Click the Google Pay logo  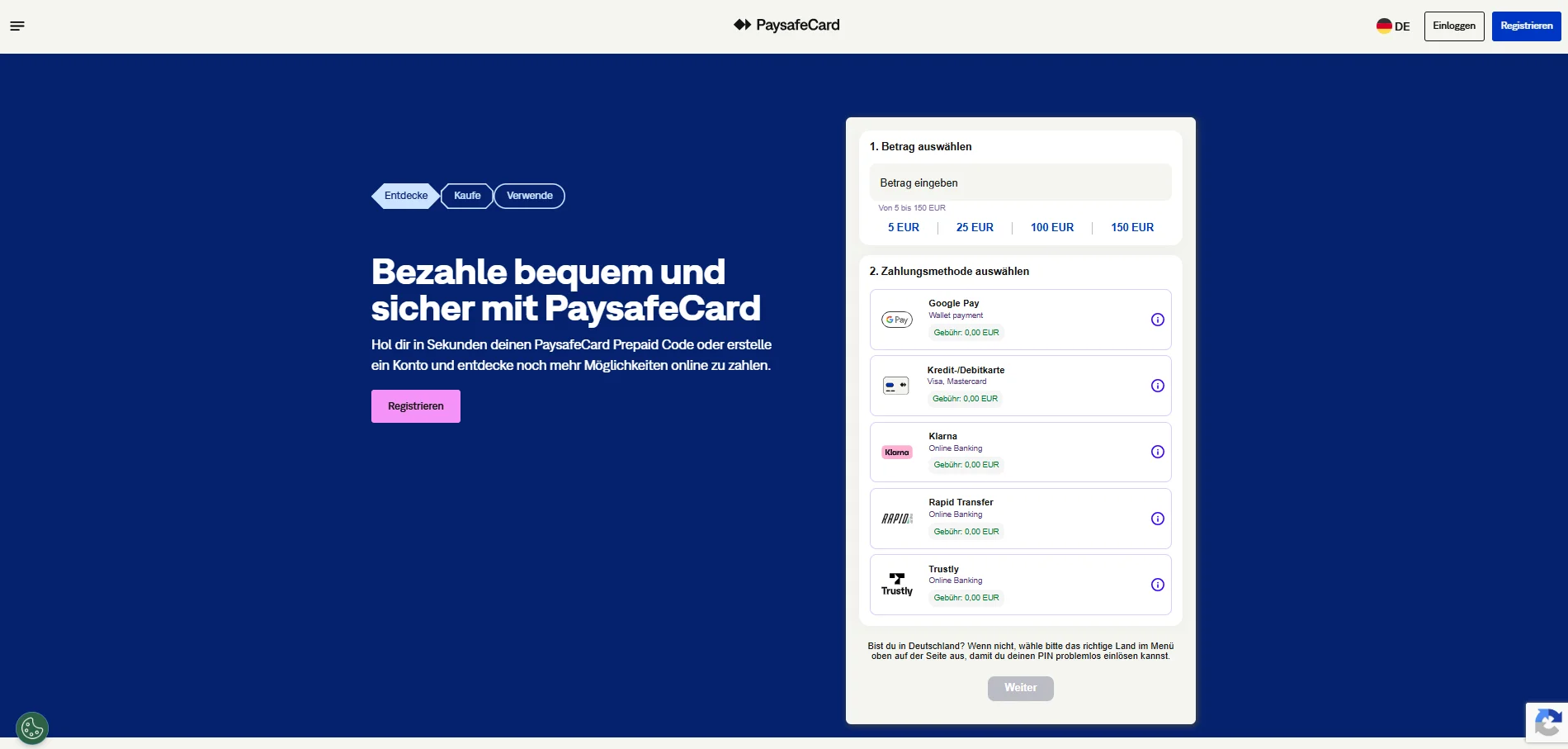pos(897,320)
